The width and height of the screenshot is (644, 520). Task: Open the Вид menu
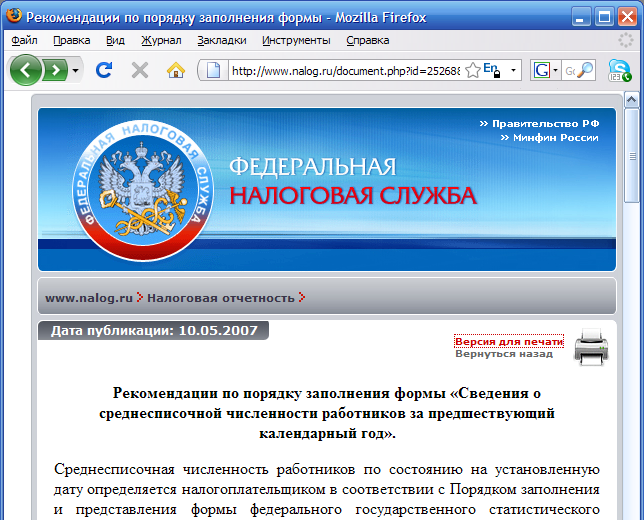click(115, 40)
